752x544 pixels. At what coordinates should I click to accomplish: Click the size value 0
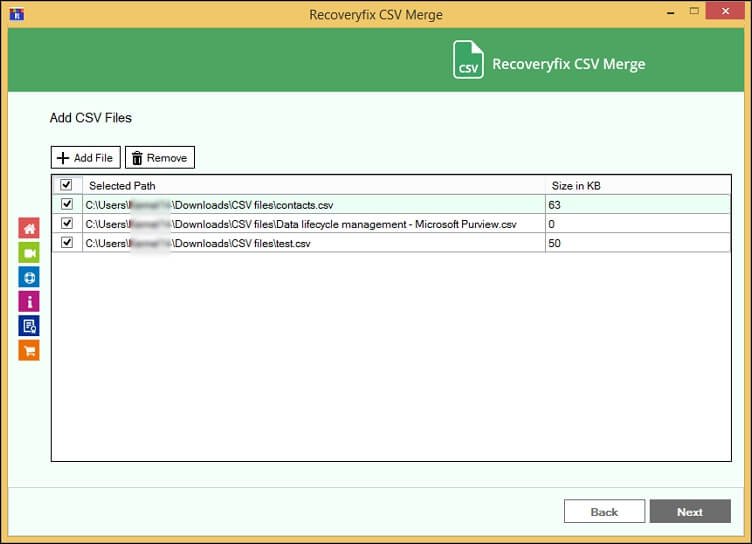pyautogui.click(x=552, y=225)
